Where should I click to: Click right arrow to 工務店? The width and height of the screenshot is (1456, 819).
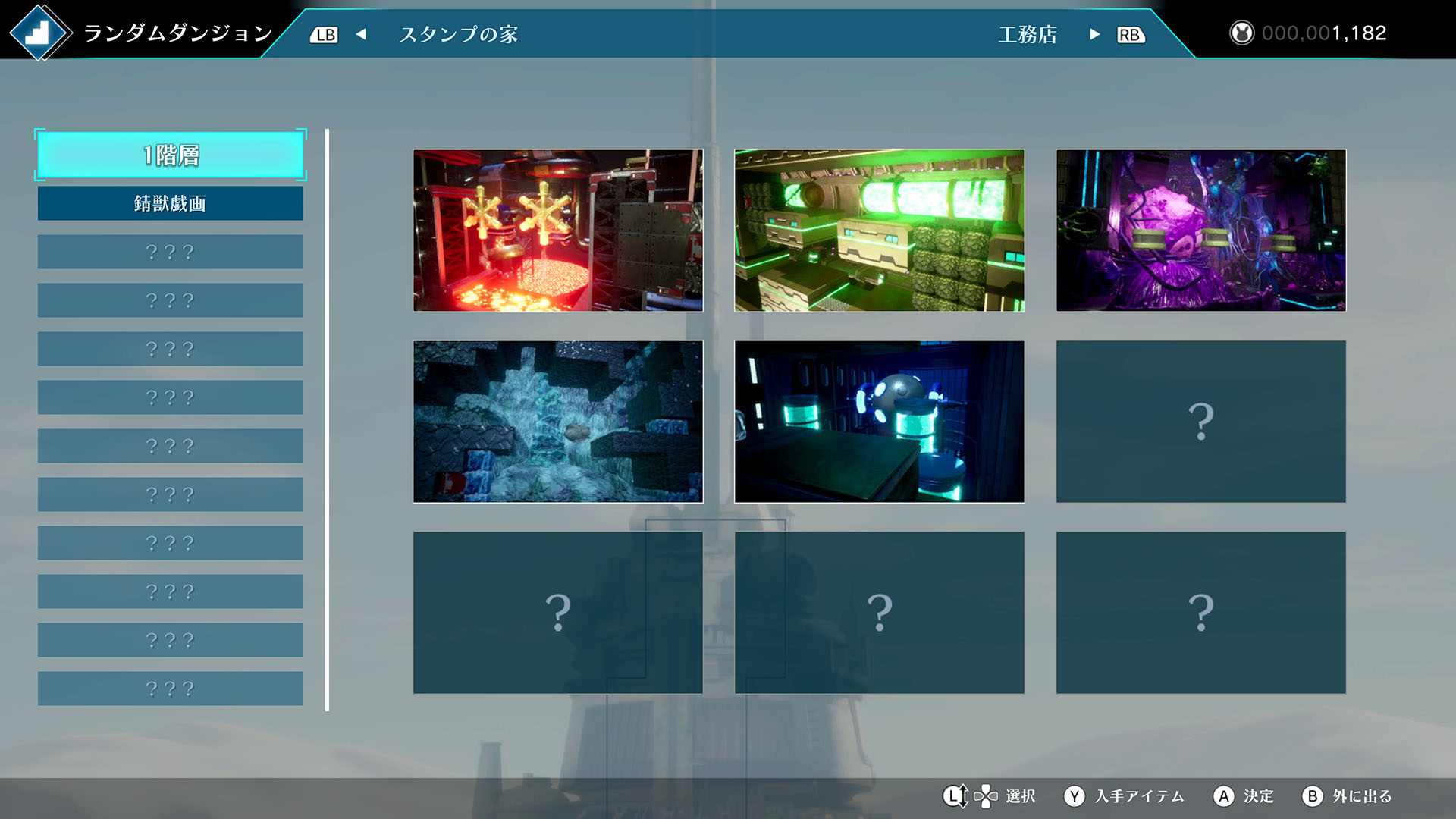click(x=1094, y=34)
